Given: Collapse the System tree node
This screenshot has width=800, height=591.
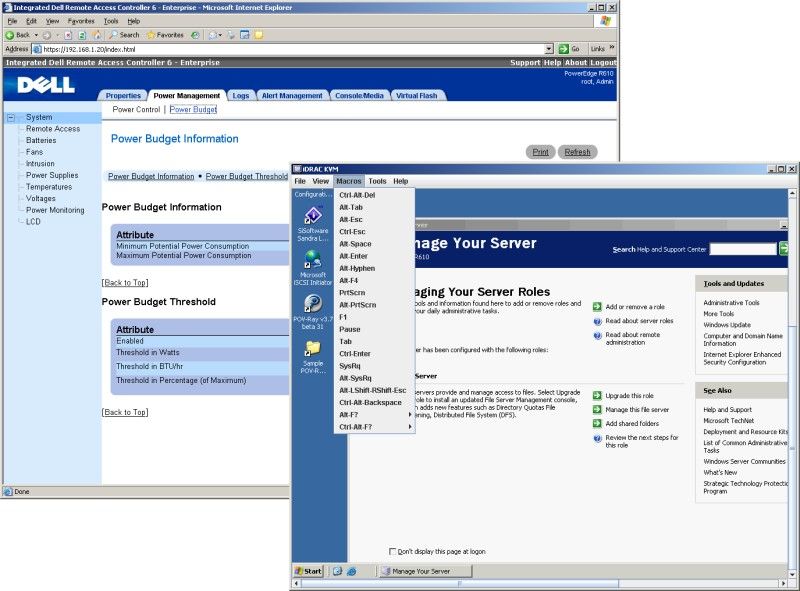Looking at the screenshot, I should click(11, 117).
